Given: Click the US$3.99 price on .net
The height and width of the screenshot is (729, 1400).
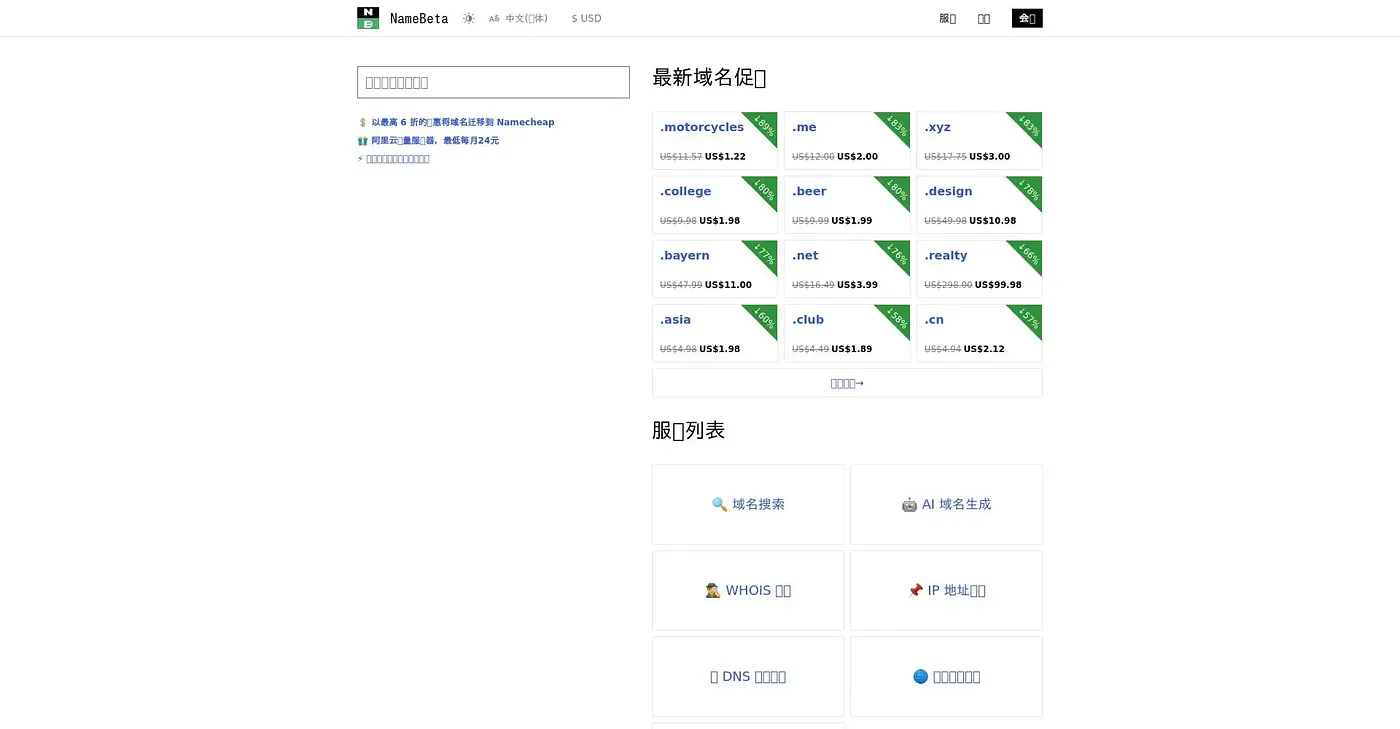Looking at the screenshot, I should point(857,285).
